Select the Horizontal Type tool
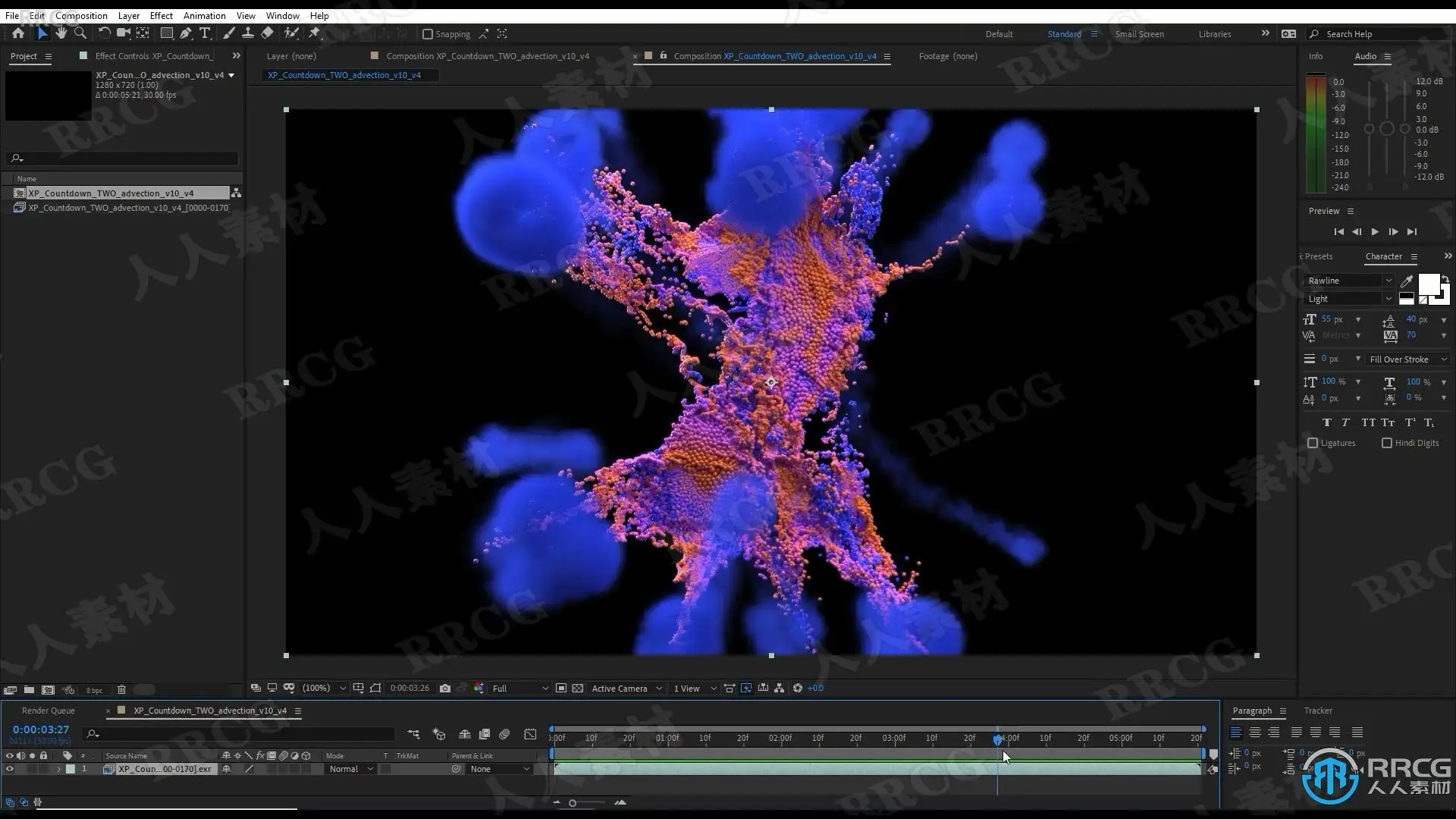The image size is (1456, 819). click(205, 33)
